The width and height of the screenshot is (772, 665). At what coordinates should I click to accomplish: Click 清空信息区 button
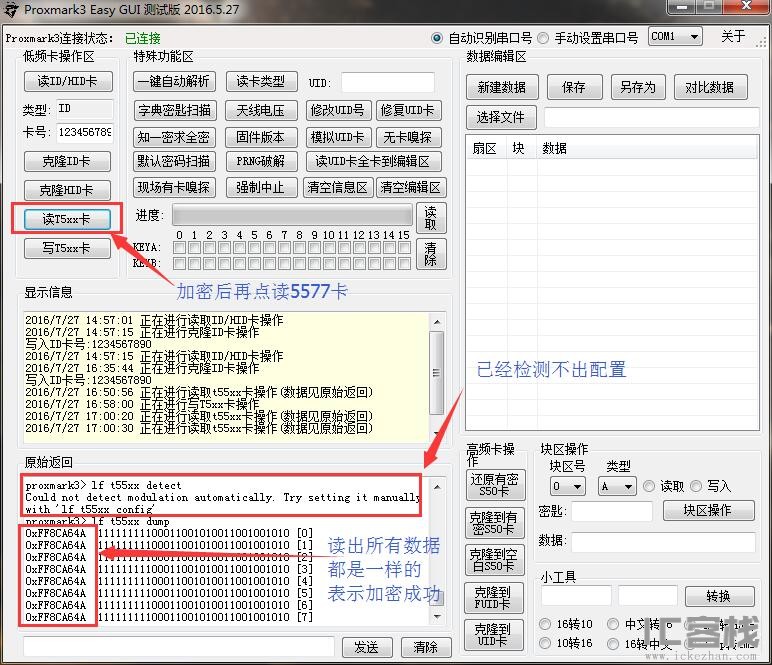click(x=338, y=188)
